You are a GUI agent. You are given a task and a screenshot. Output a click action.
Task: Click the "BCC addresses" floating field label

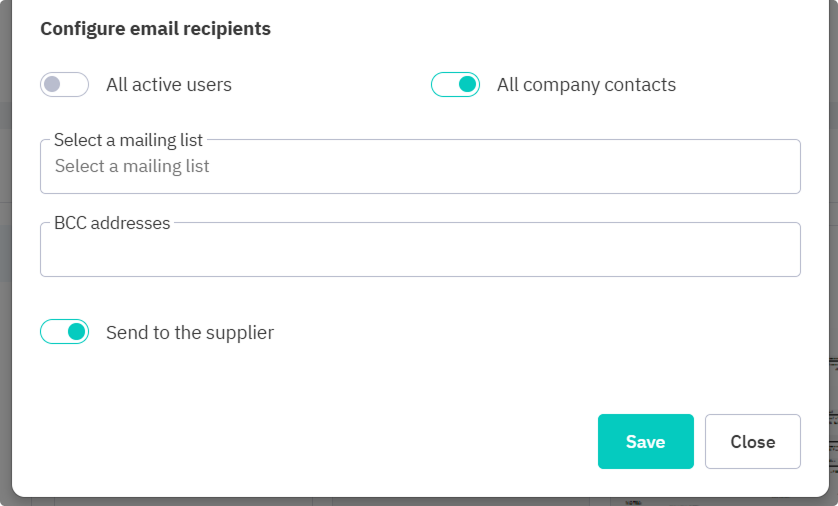pyautogui.click(x=112, y=223)
